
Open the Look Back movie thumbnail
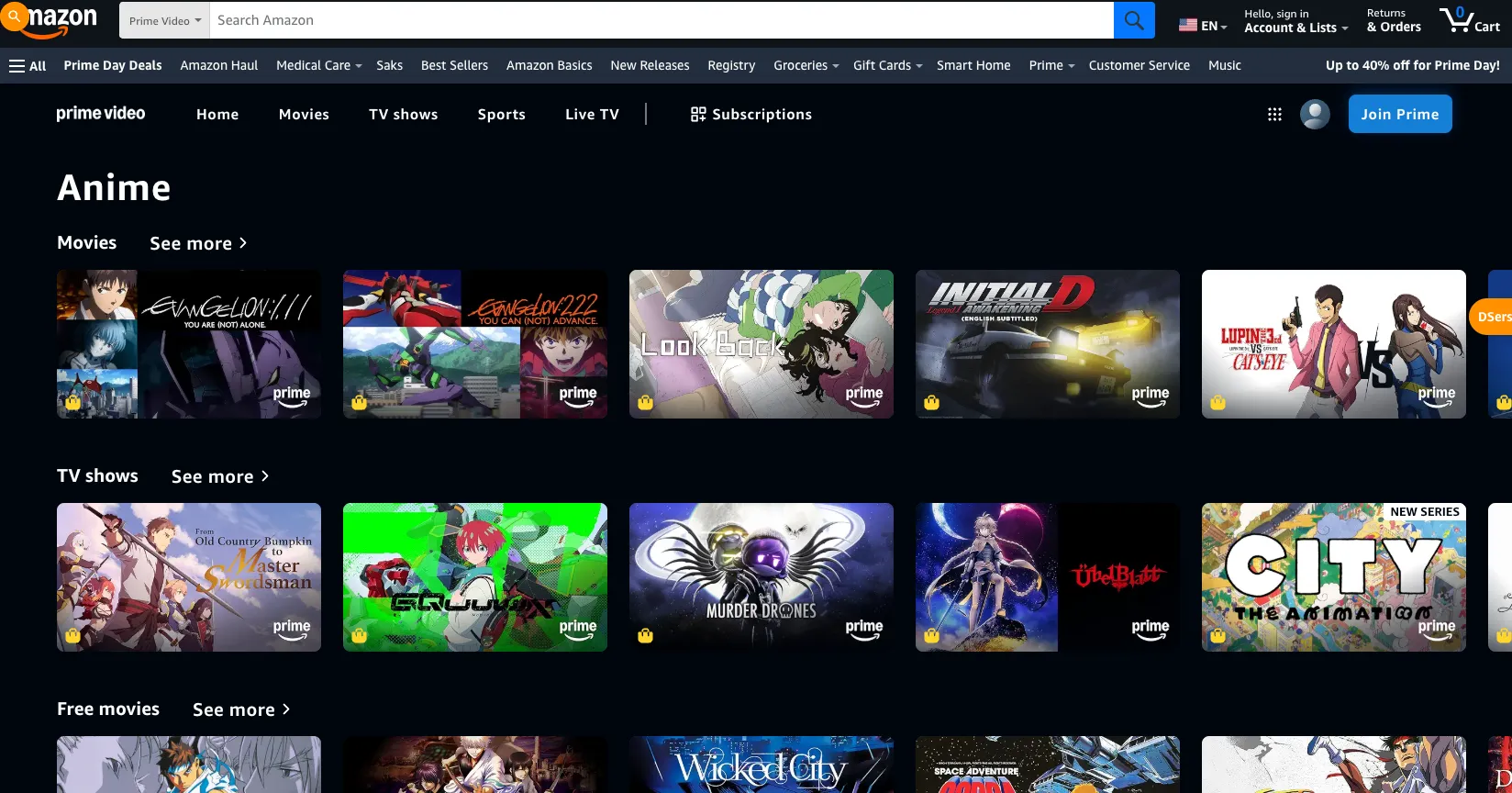click(762, 344)
